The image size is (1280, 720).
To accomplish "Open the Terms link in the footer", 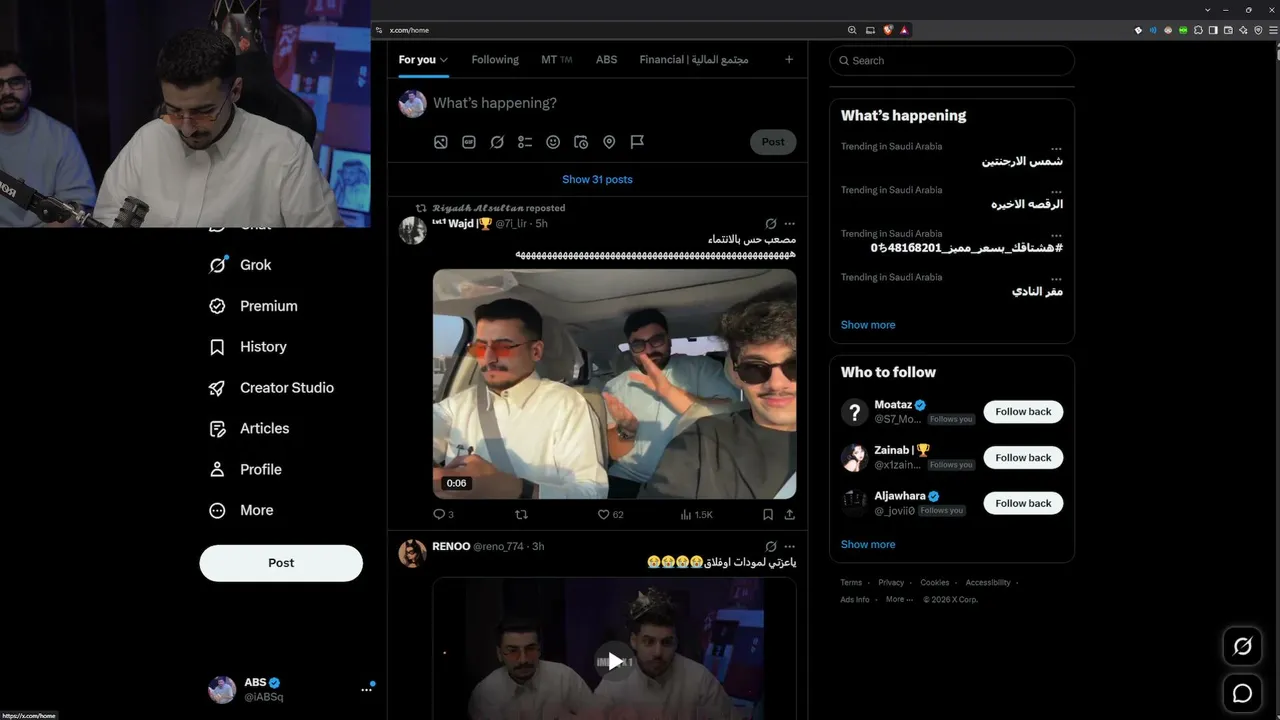I will [x=851, y=583].
